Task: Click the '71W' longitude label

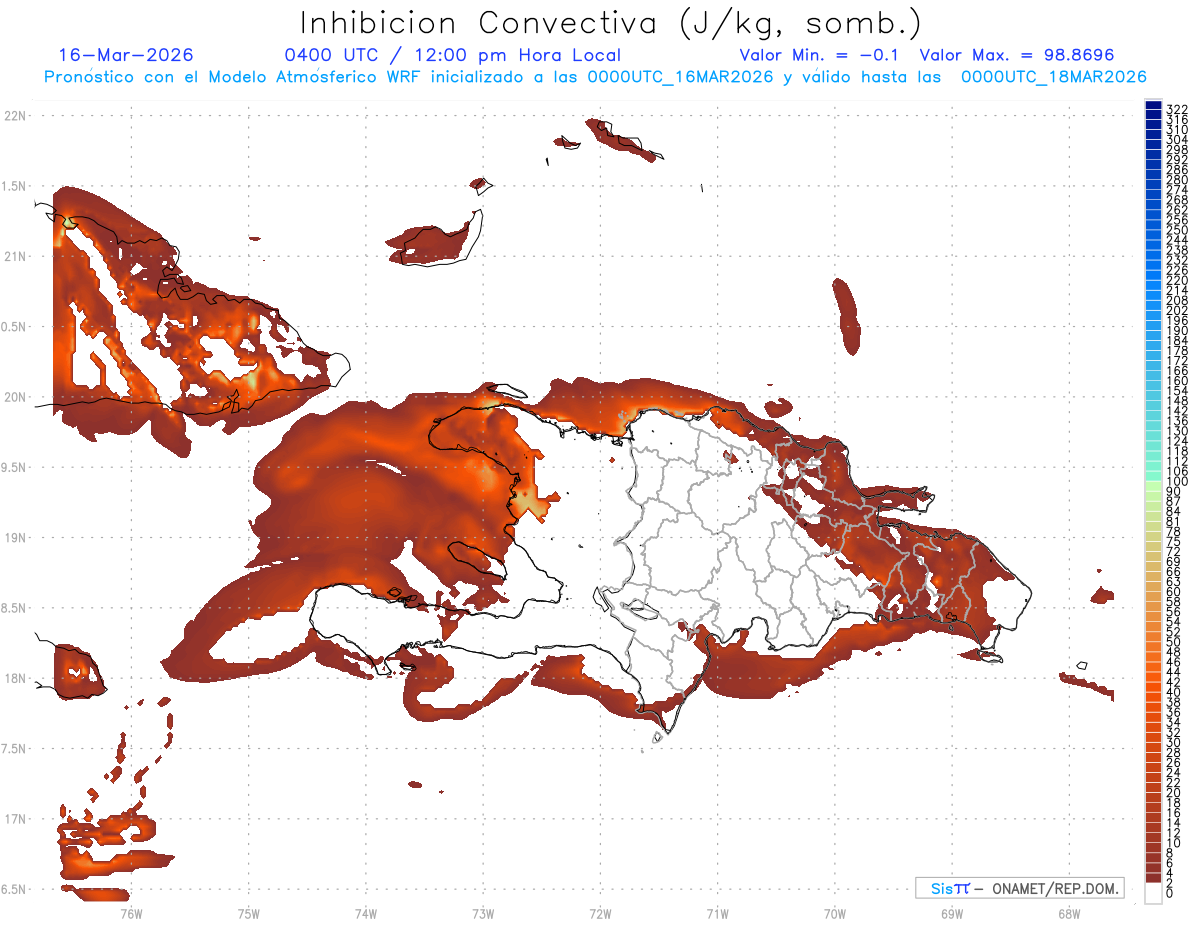Action: pyautogui.click(x=717, y=912)
